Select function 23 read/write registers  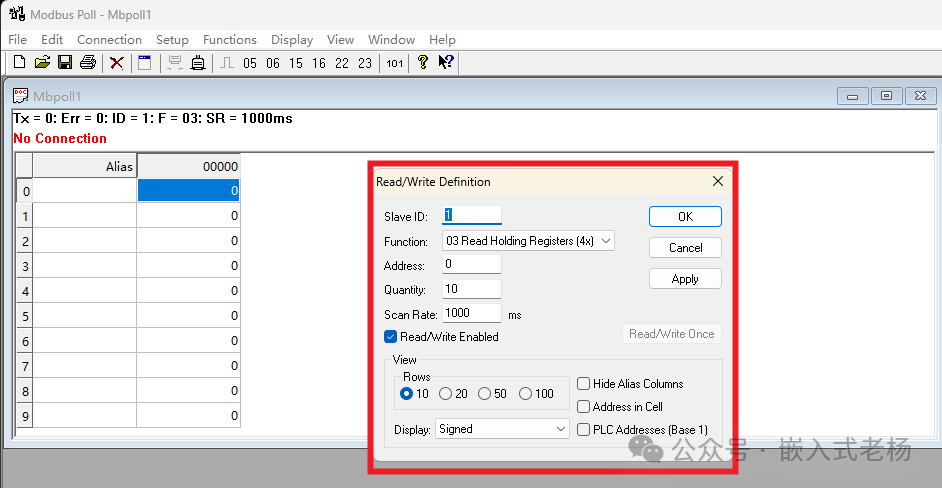[x=365, y=63]
